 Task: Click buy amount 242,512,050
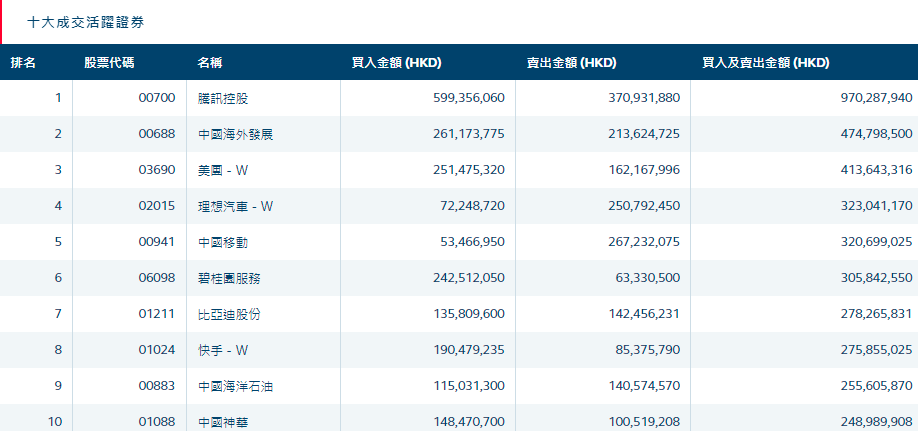point(469,278)
